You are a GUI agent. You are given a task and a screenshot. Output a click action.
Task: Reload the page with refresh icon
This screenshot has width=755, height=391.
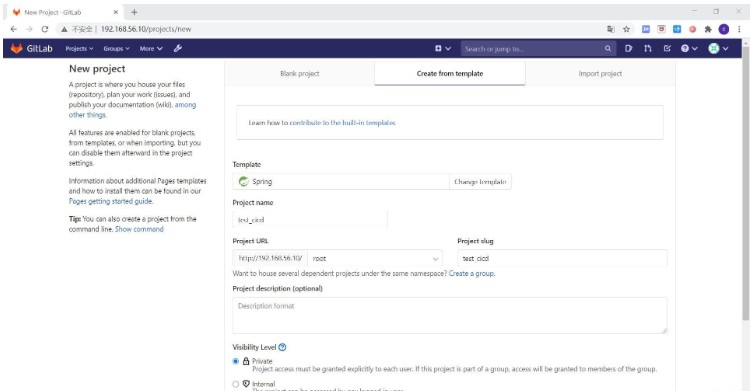(45, 29)
